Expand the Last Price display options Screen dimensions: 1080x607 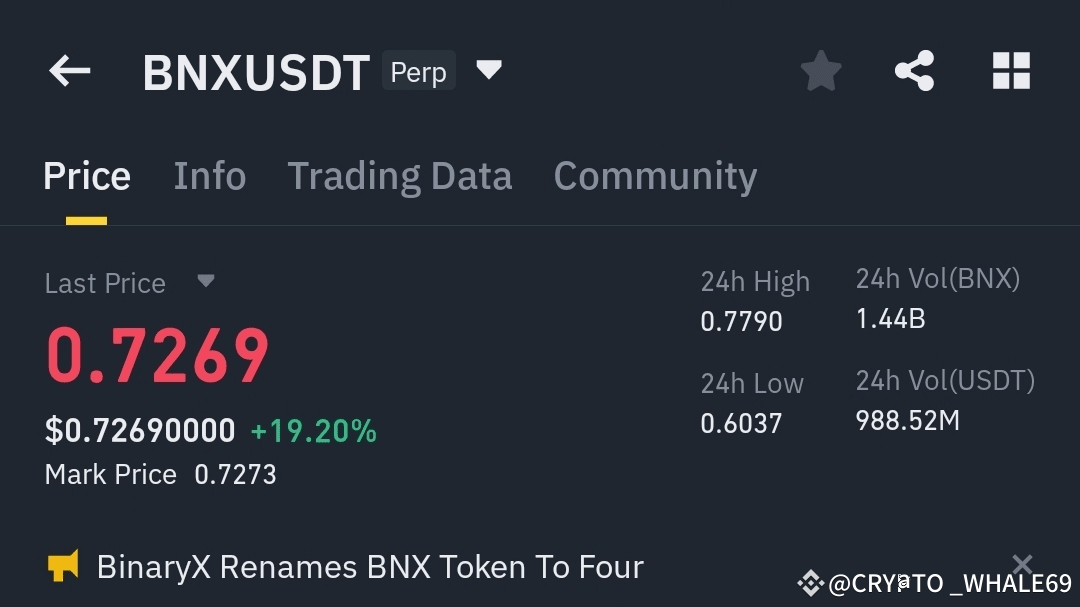click(206, 282)
